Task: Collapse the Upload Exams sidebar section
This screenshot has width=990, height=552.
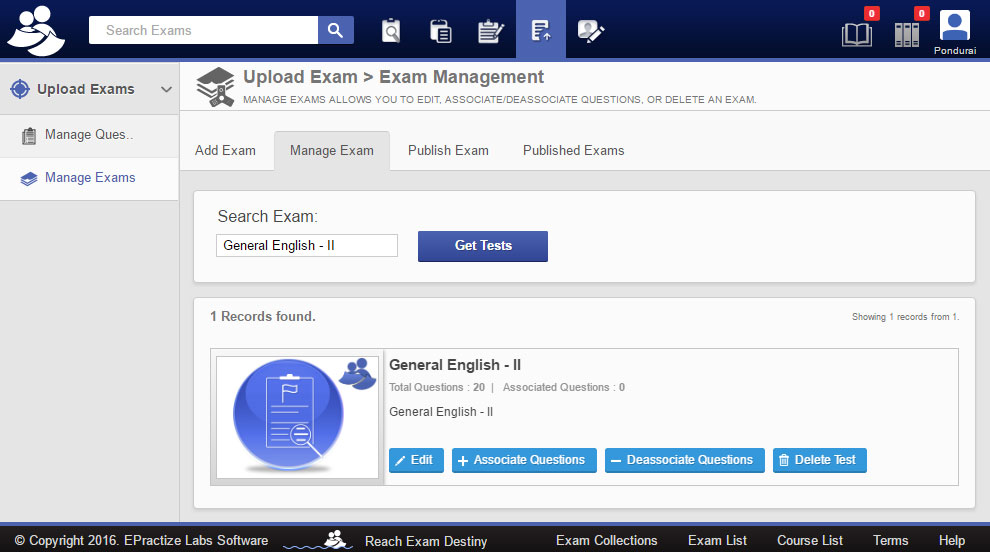Action: tap(167, 90)
